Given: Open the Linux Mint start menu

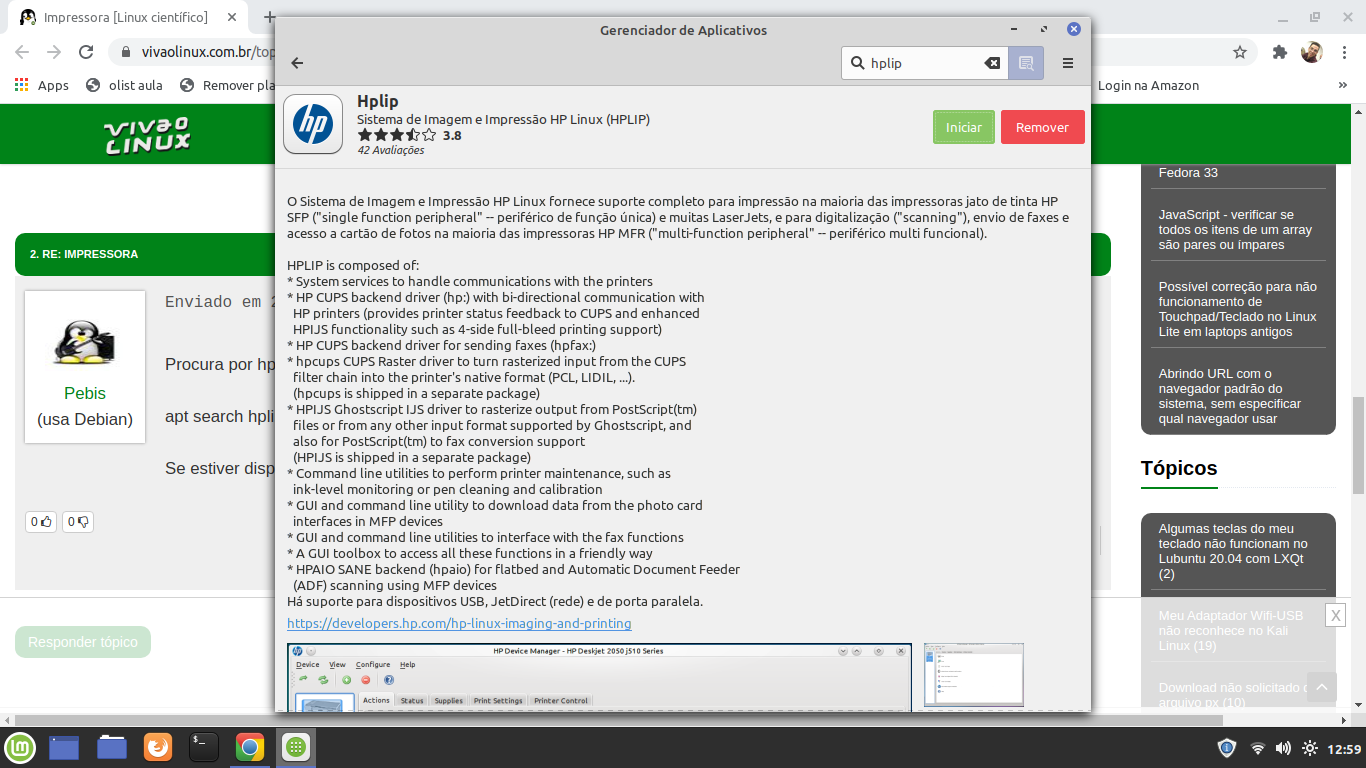Looking at the screenshot, I should [x=20, y=747].
